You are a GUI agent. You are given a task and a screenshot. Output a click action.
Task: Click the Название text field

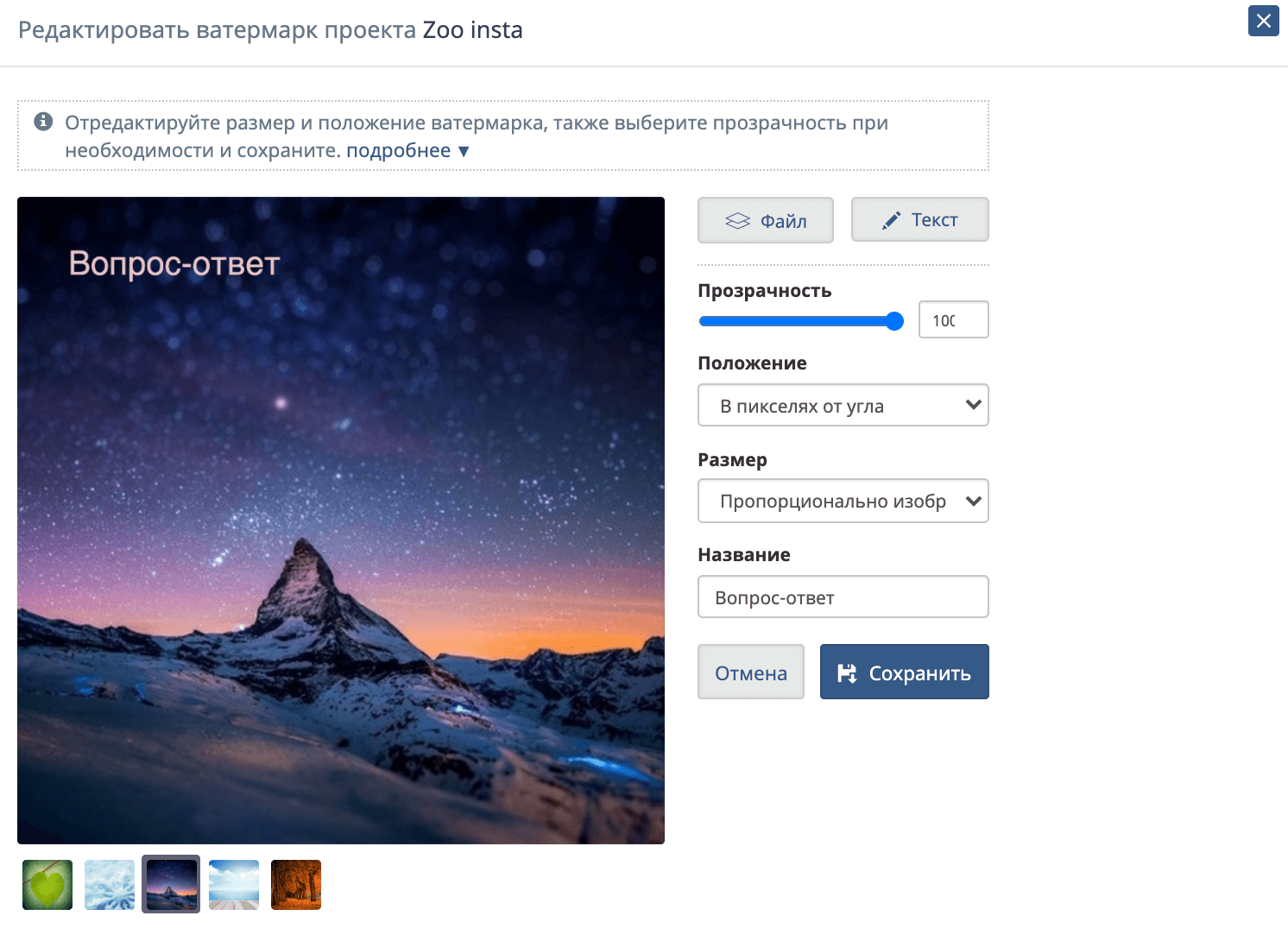click(x=843, y=597)
